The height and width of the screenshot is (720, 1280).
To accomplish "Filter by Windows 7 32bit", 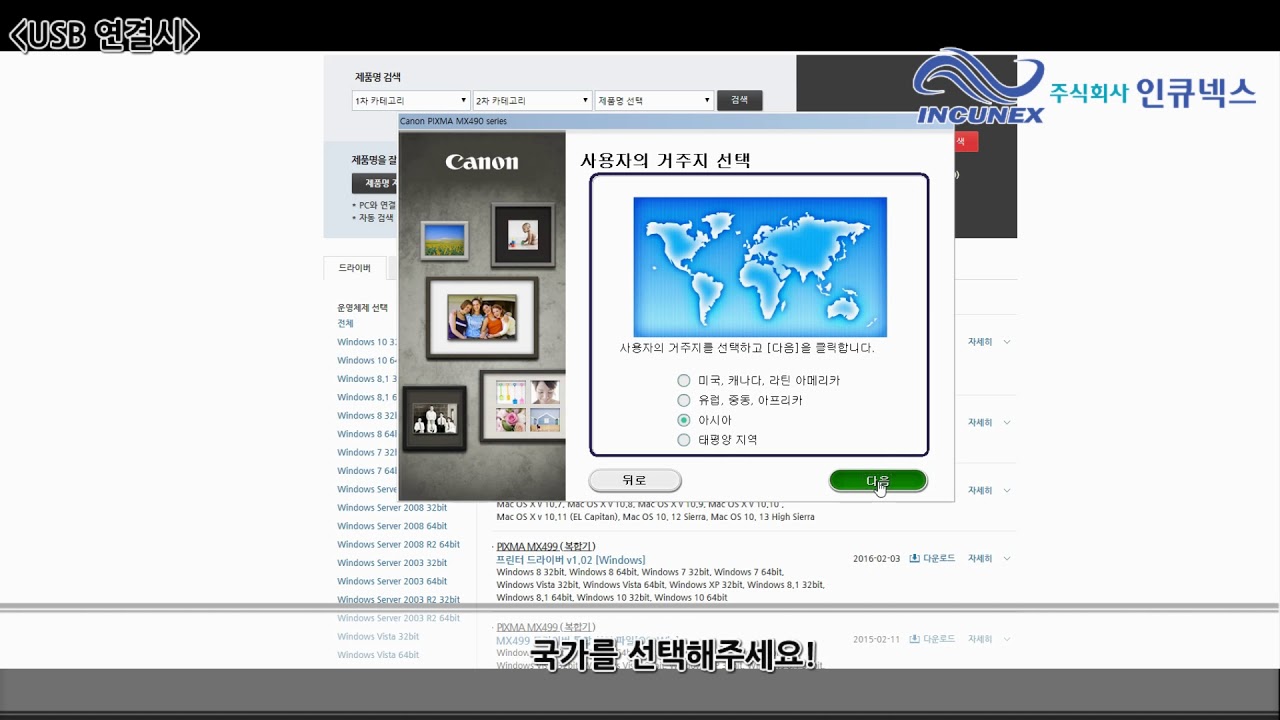I will coord(368,453).
